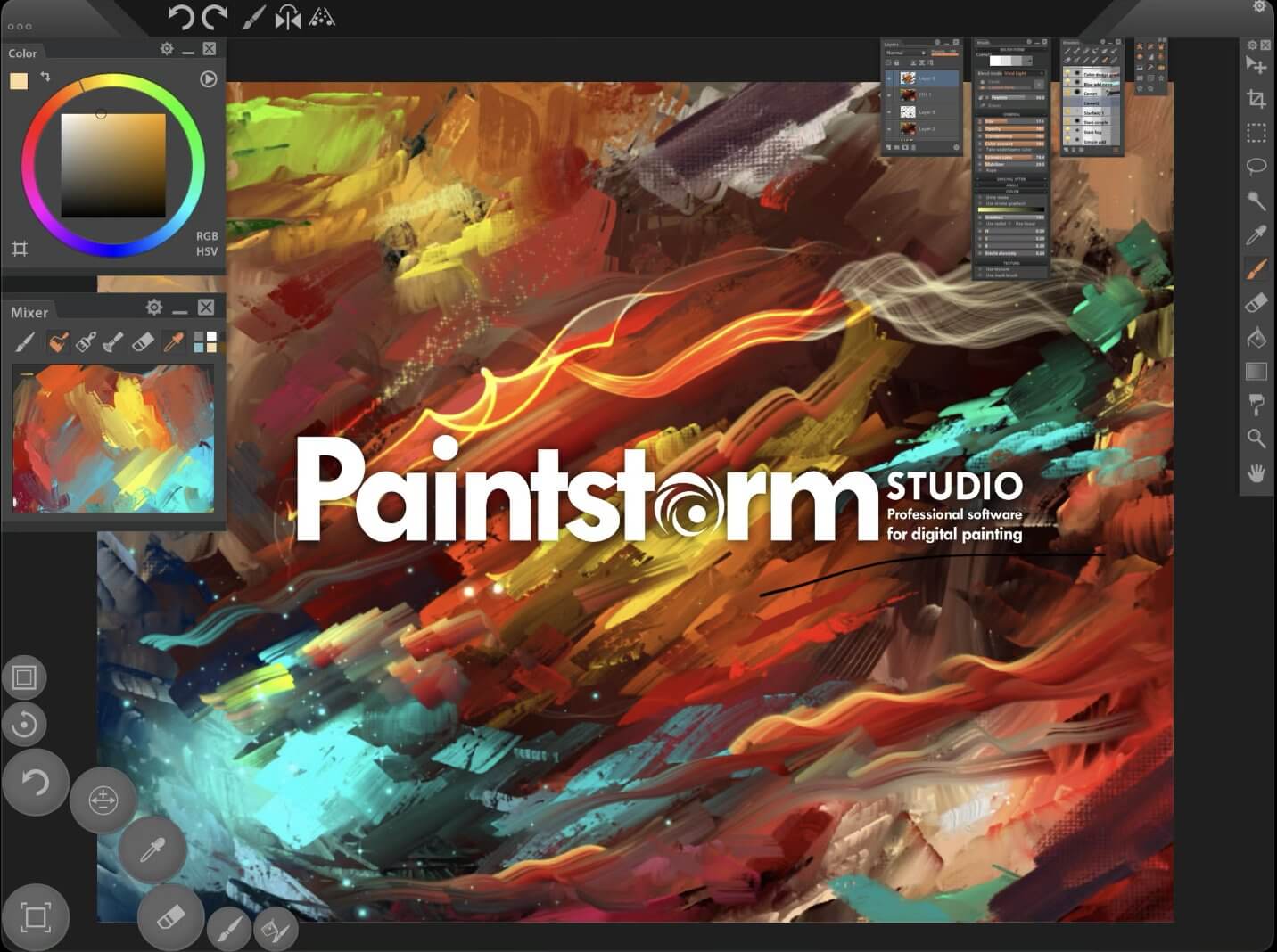Select the Eyedropper tool in right toolbar
Viewport: 1277px width, 952px height.
[1256, 236]
